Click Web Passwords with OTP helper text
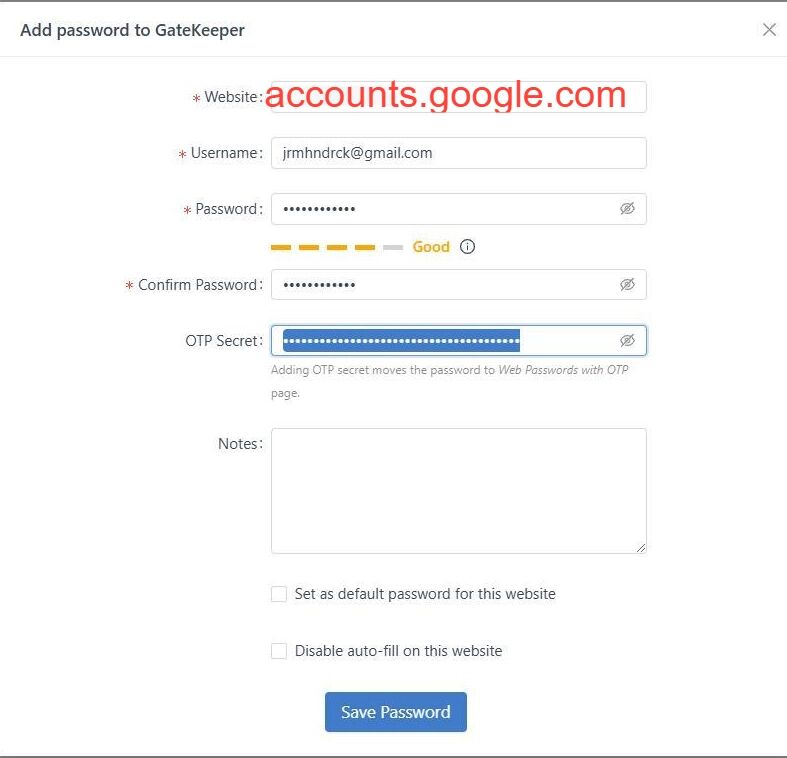The width and height of the screenshot is (787, 758). (x=563, y=370)
